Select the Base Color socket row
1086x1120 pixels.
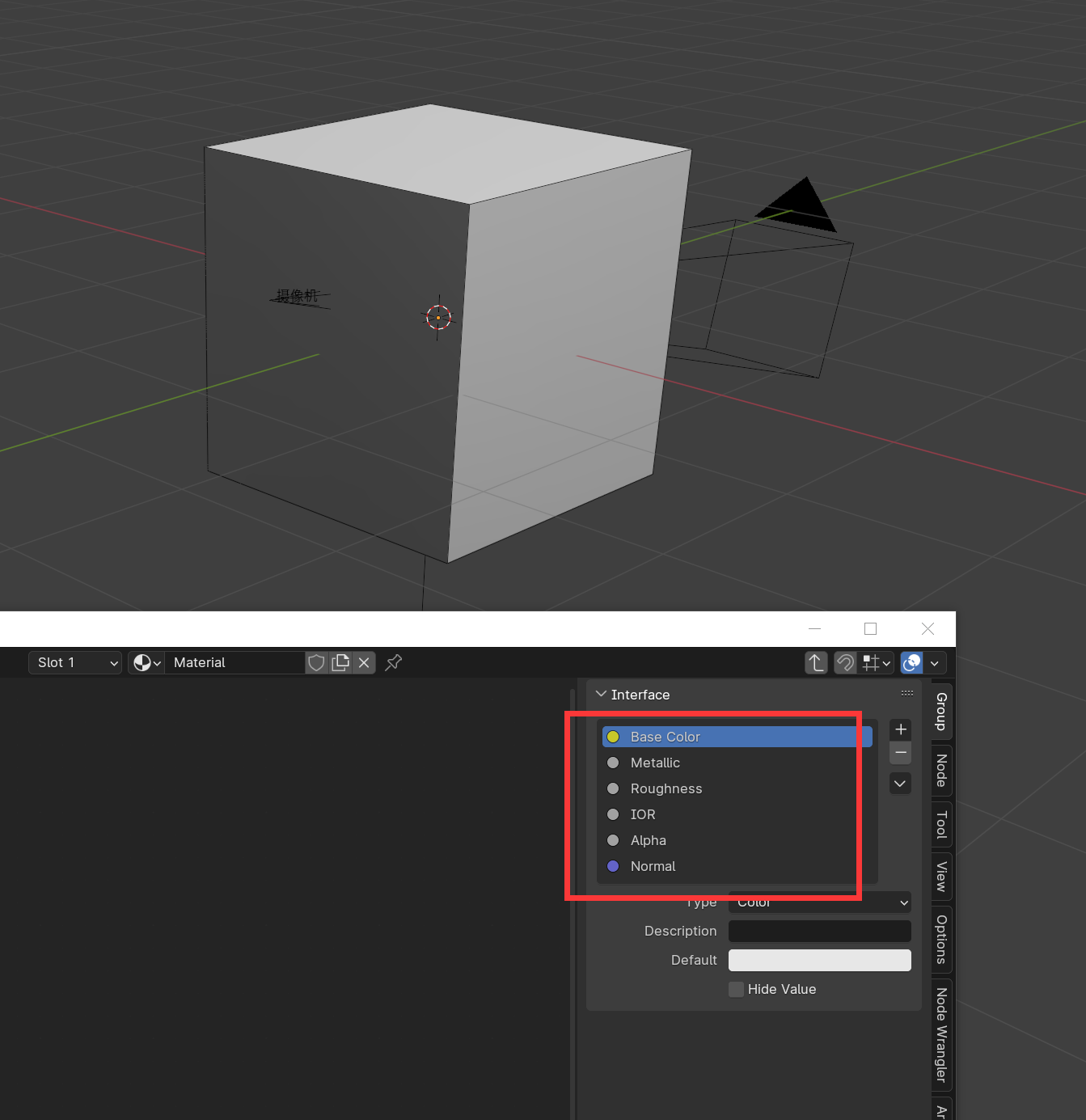pyautogui.click(x=737, y=737)
